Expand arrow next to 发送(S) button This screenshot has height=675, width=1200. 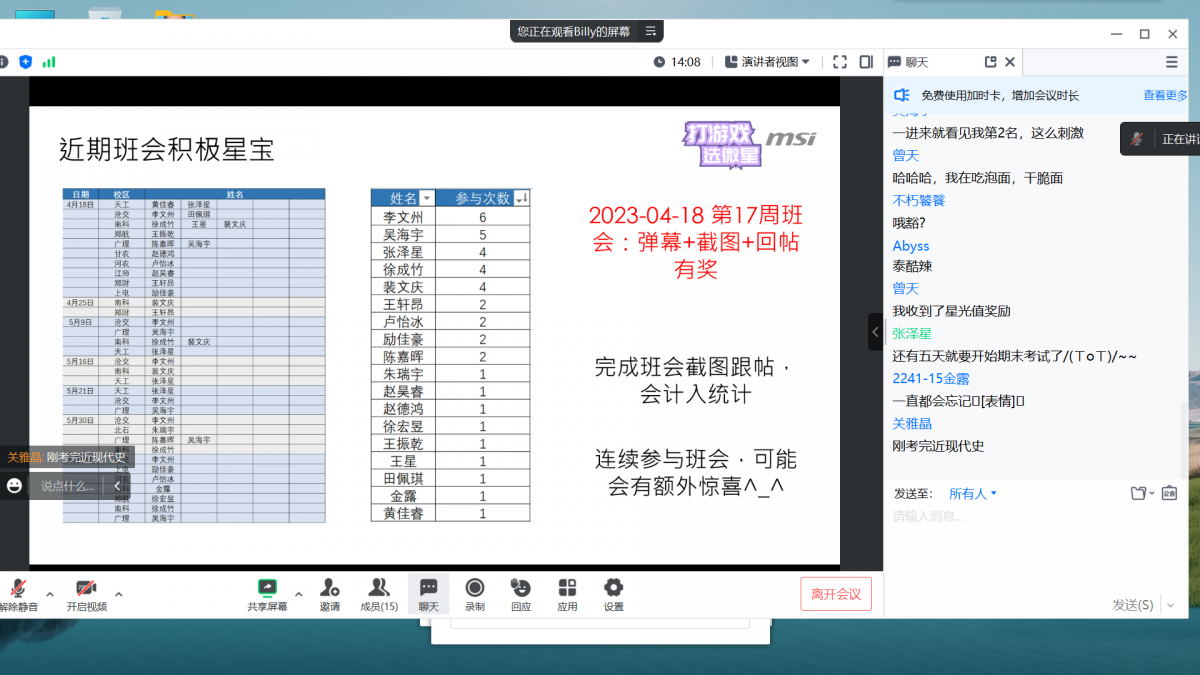click(x=1169, y=605)
